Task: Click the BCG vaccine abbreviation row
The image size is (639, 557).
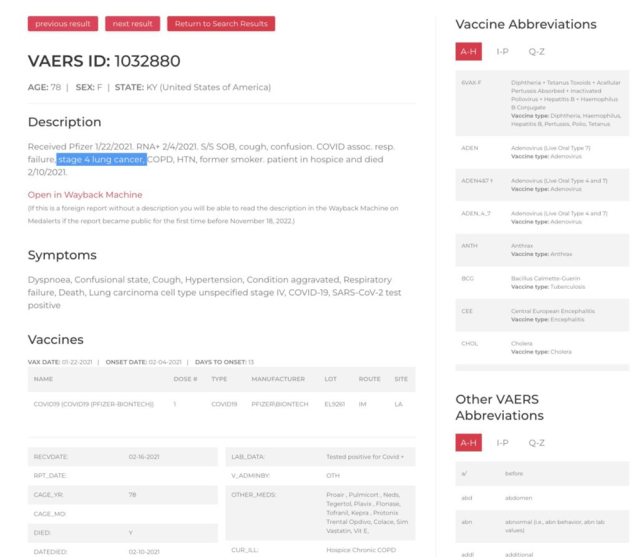Action: pos(542,282)
